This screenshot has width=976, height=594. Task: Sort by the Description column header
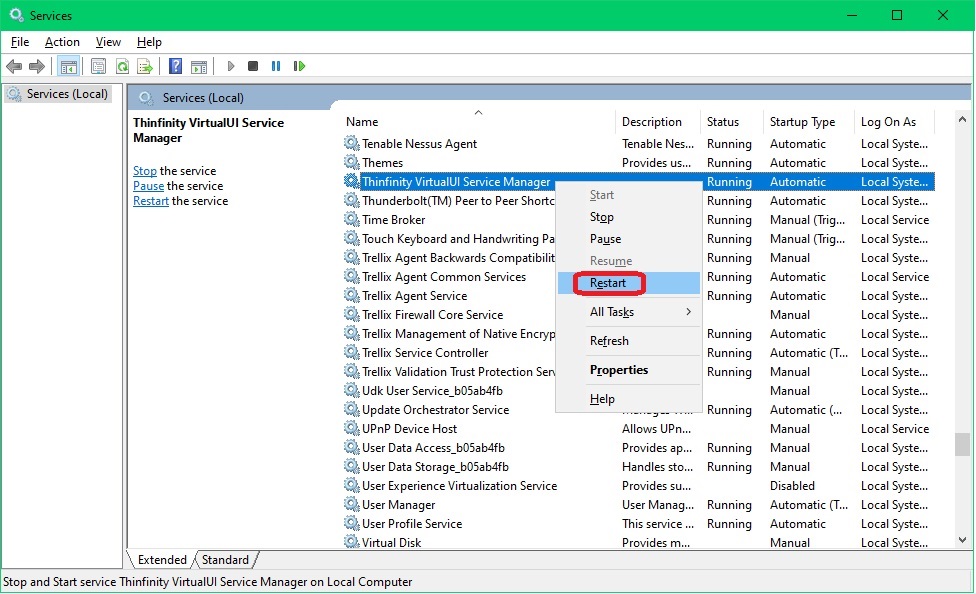pos(659,121)
